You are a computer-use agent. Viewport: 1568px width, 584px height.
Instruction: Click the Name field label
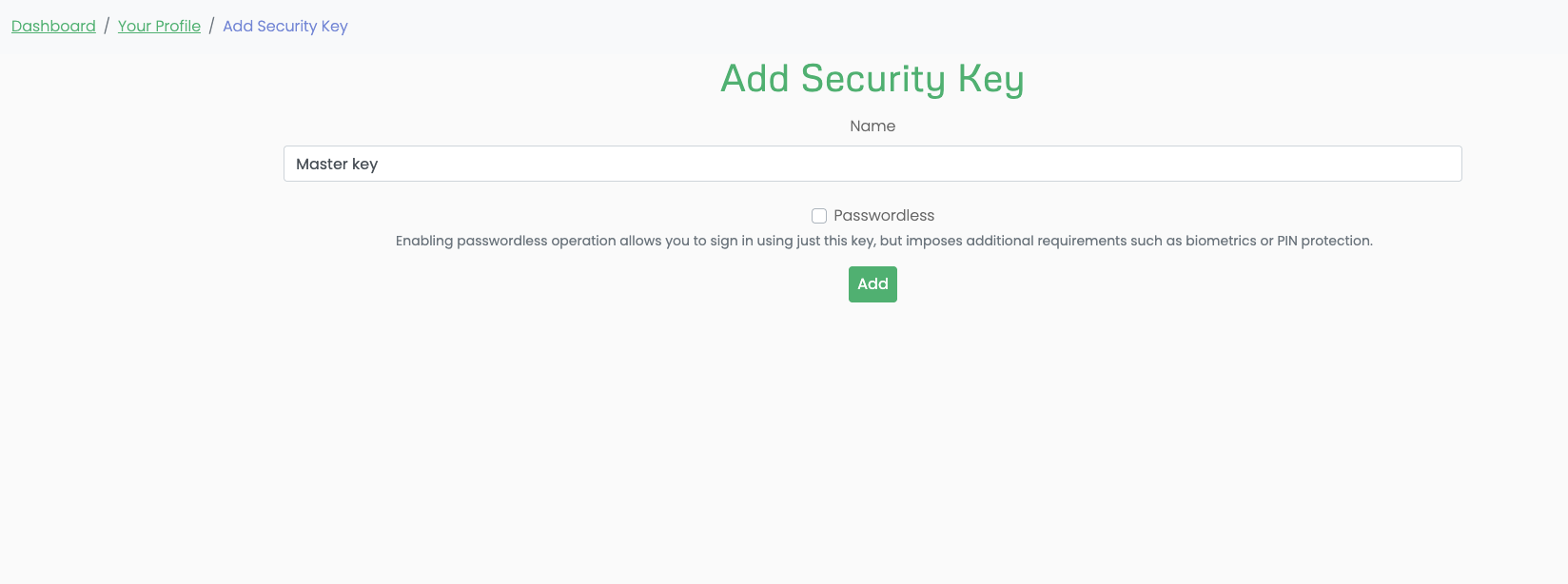pyautogui.click(x=872, y=126)
